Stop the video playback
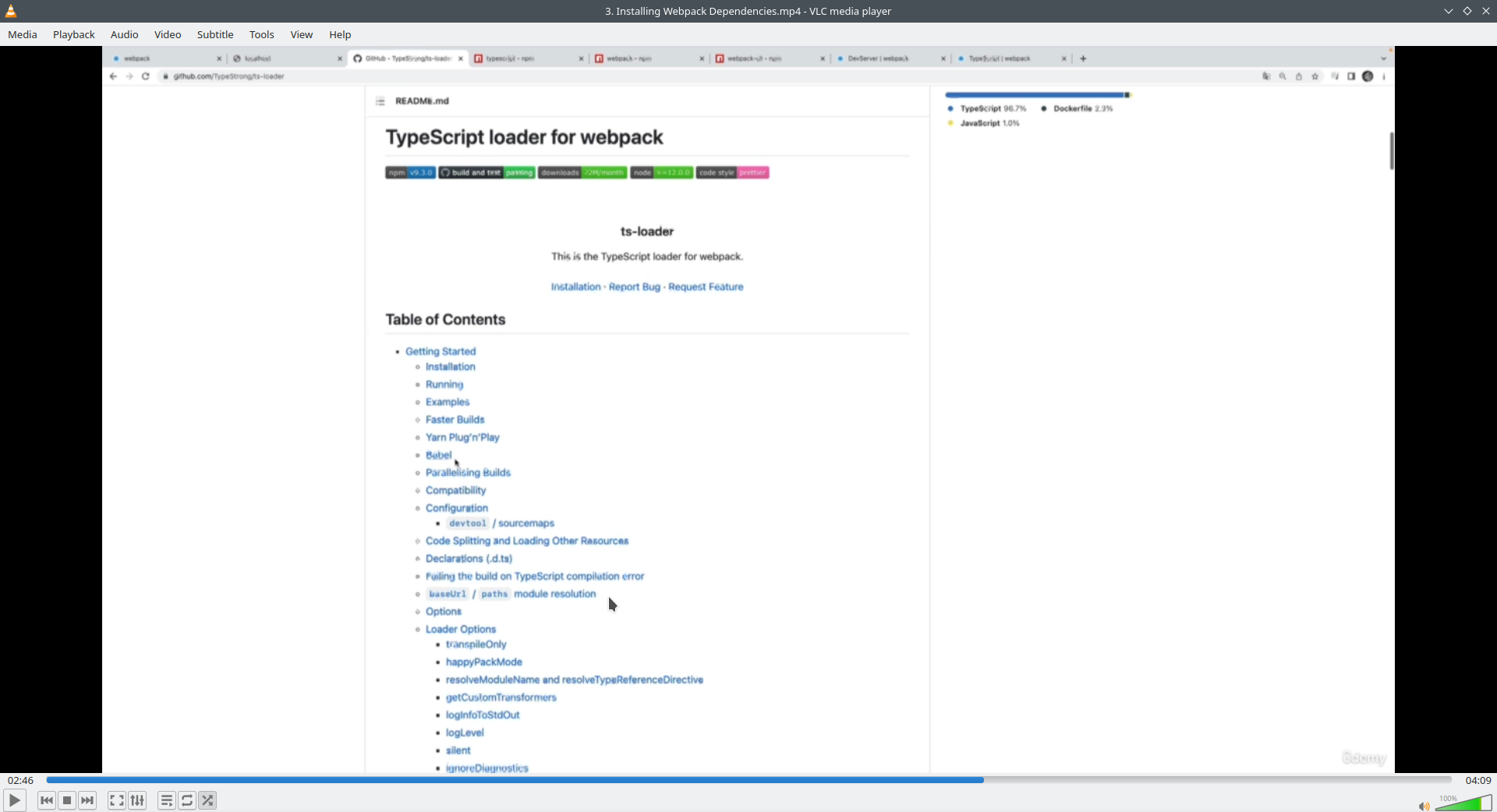 pos(67,800)
